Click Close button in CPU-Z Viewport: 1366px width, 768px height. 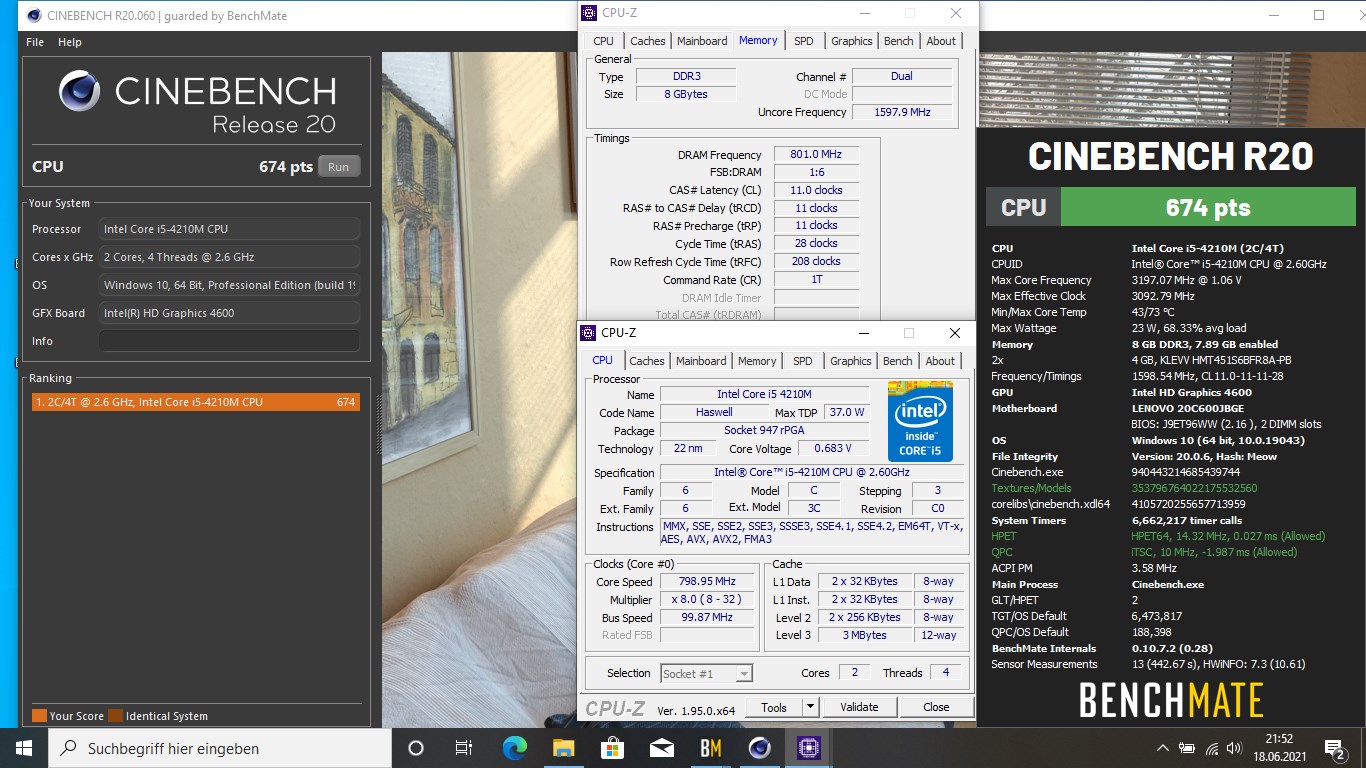[x=936, y=707]
